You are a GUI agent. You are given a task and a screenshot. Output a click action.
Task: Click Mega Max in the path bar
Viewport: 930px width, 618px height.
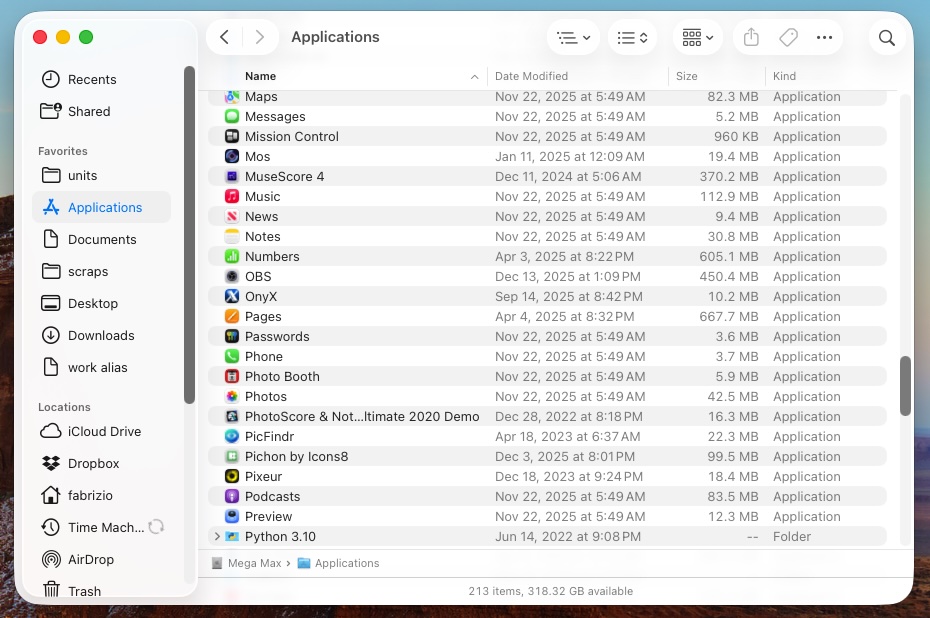[247, 563]
